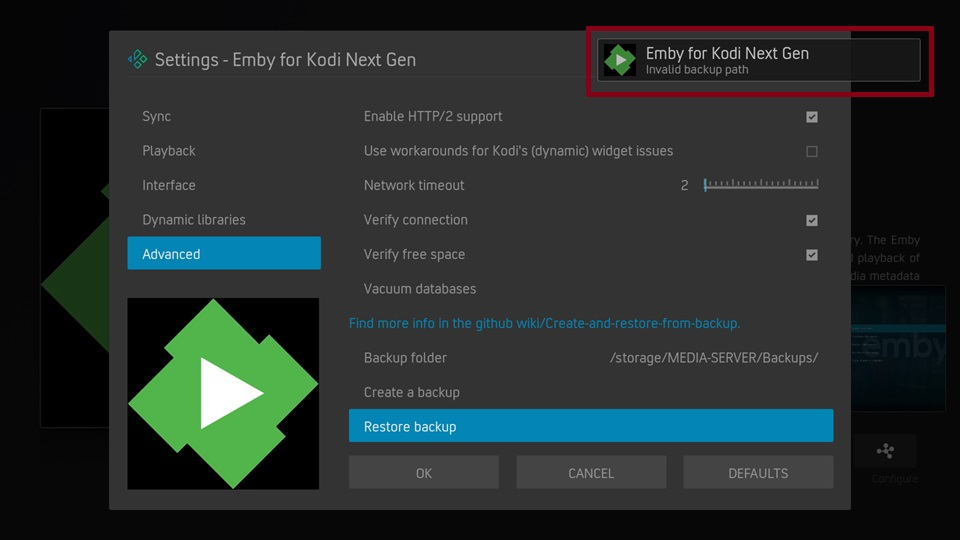Disable the Enable HTTP/2 support checkbox
This screenshot has width=960, height=540.
click(811, 117)
